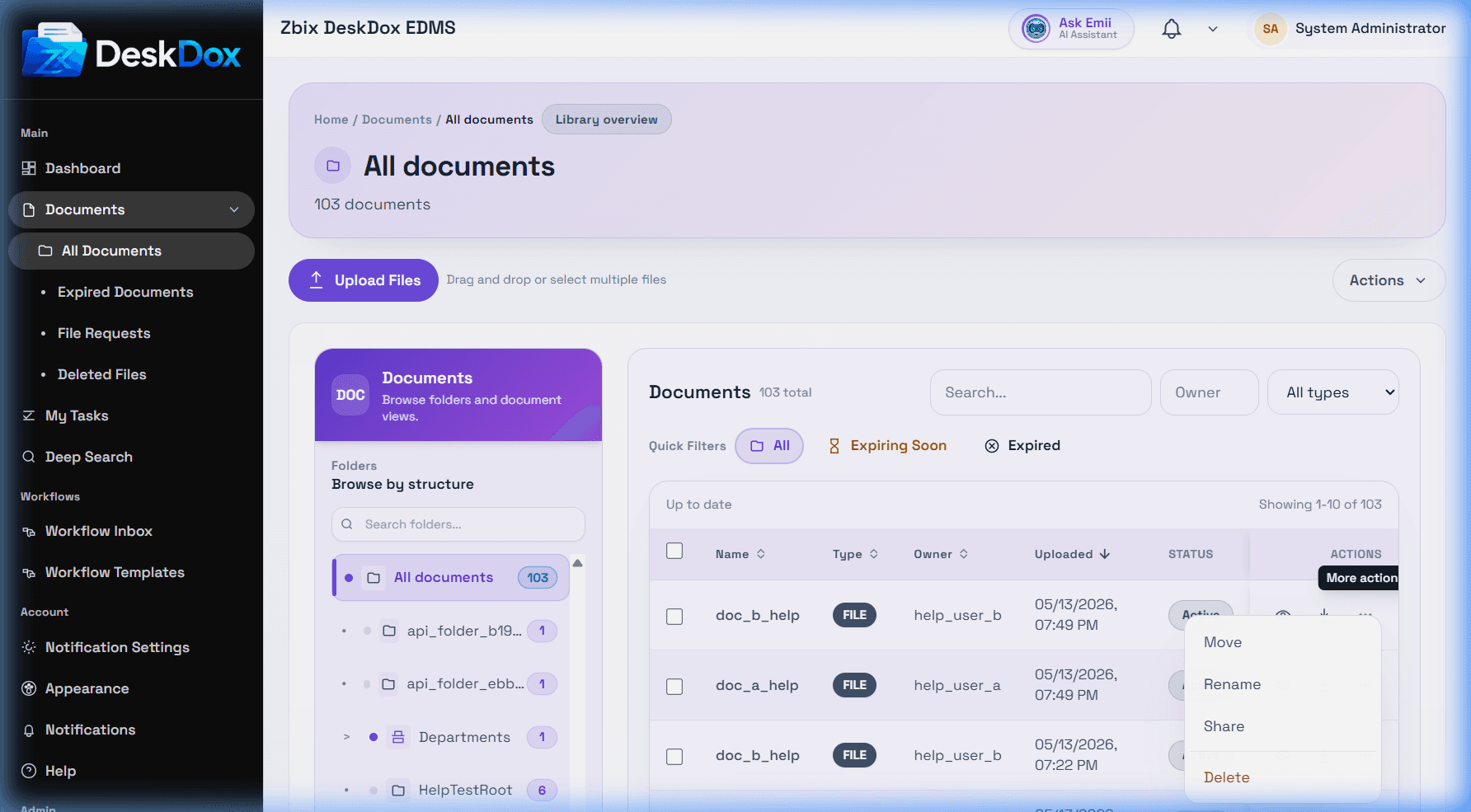The height and width of the screenshot is (812, 1471).
Task: Click the 103 count badge on All documents
Action: click(x=538, y=578)
